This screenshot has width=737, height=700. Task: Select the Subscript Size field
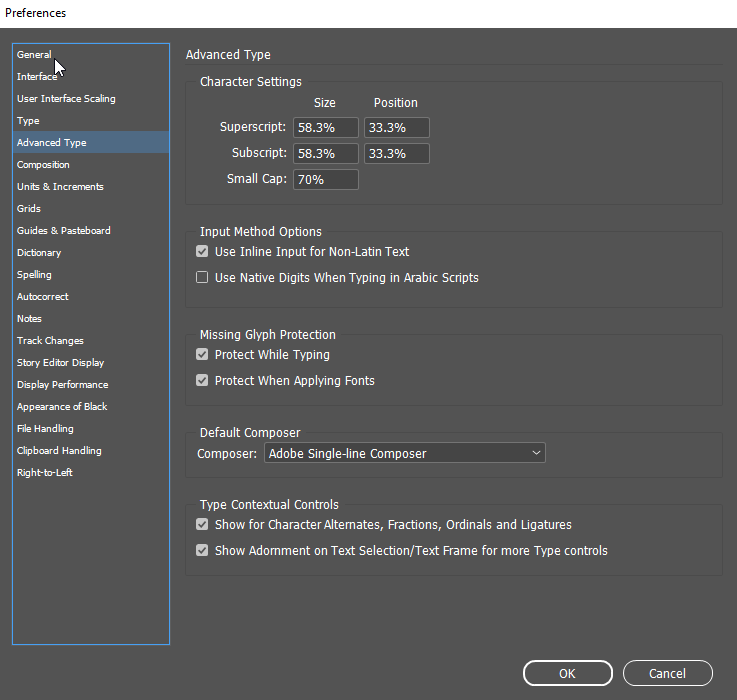[326, 154]
